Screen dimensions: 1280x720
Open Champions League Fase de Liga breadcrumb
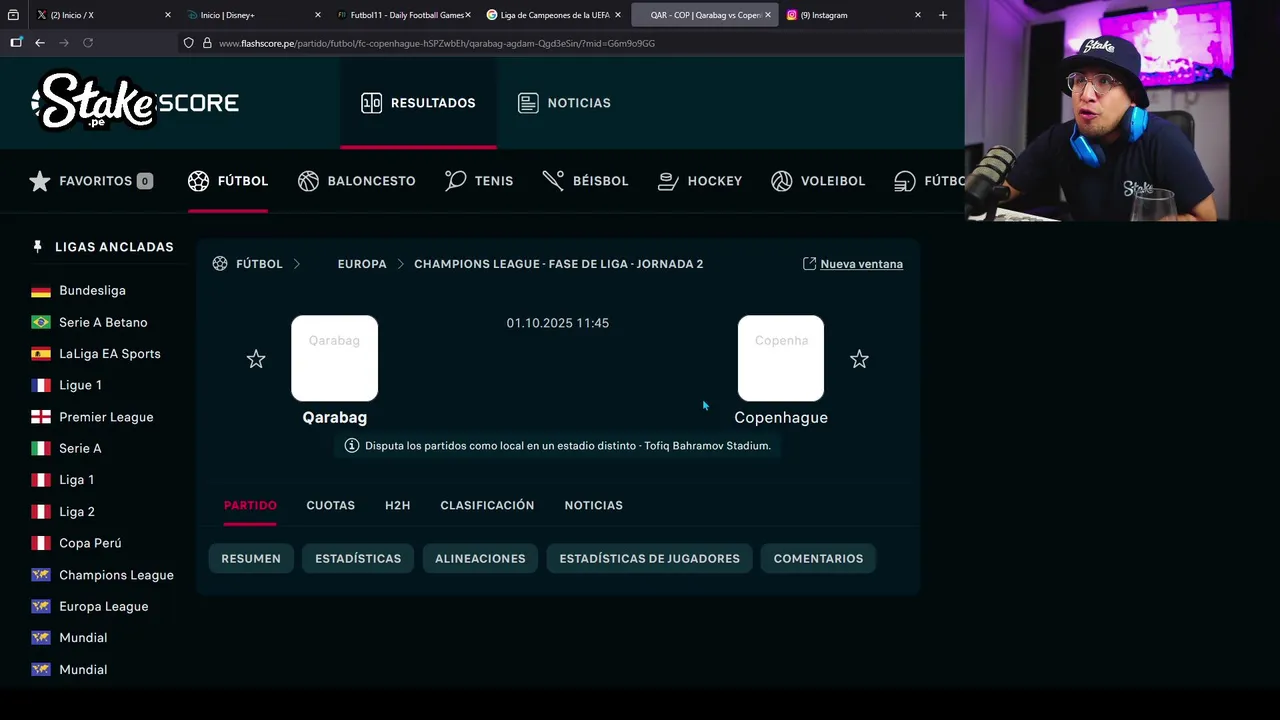558,264
